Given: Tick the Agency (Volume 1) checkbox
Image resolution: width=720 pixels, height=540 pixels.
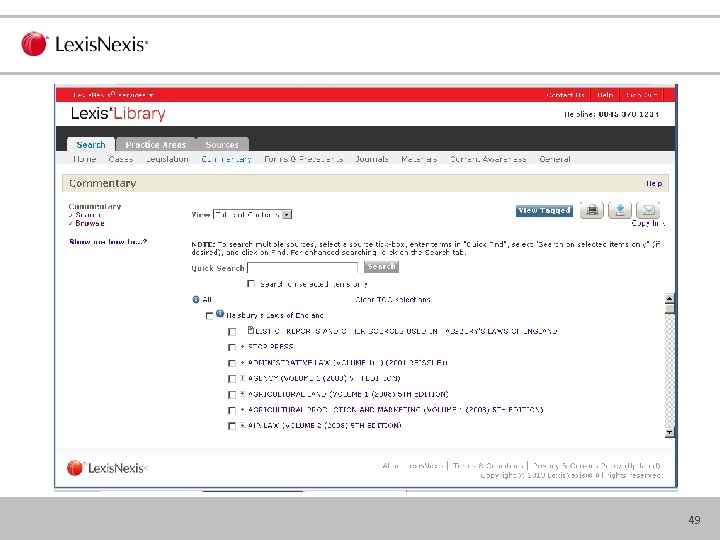Looking at the screenshot, I should (232, 379).
